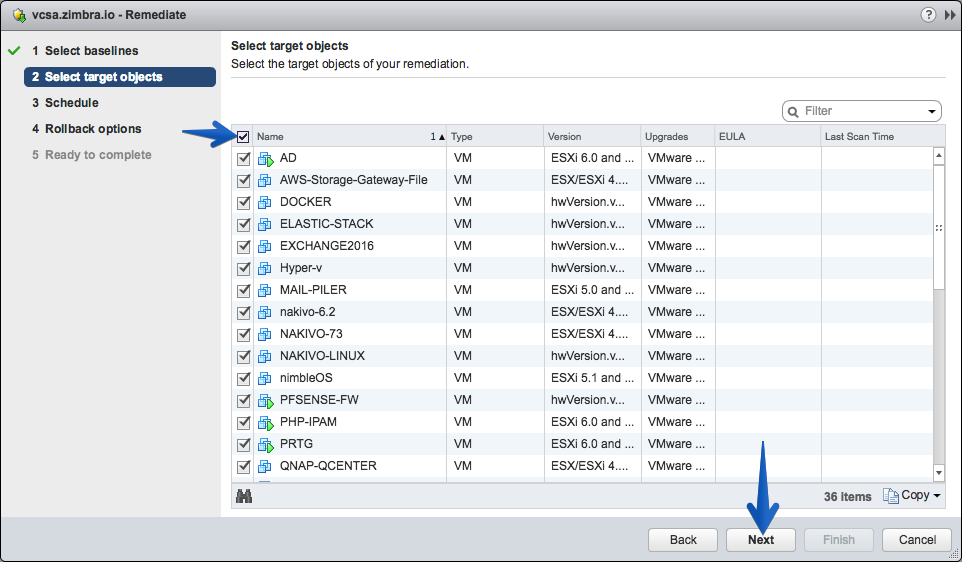This screenshot has width=962, height=562.
Task: Click the nimbleOS VM icon
Action: coord(264,379)
